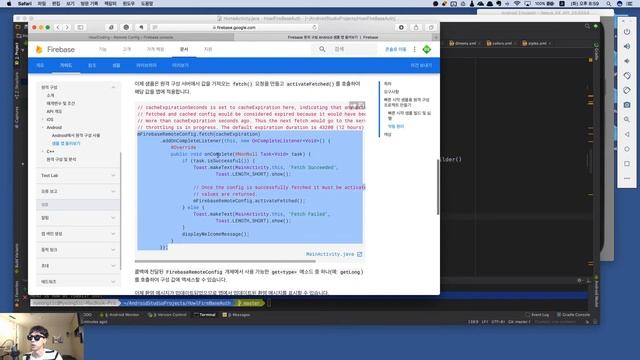The image size is (640, 360).
Task: Click the emulator power button
Action: point(627,32)
